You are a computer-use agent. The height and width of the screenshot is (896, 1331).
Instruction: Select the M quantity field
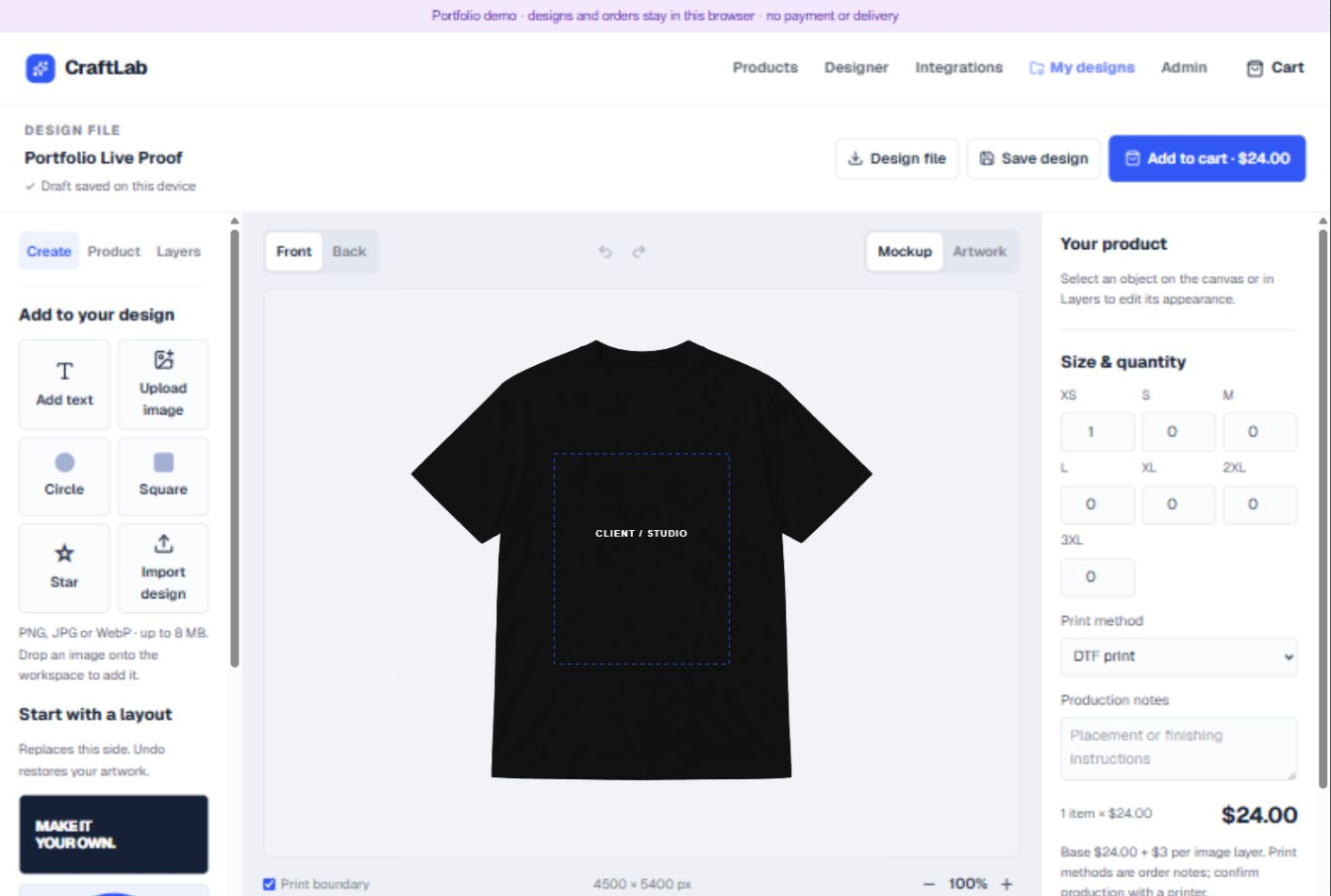pos(1260,432)
